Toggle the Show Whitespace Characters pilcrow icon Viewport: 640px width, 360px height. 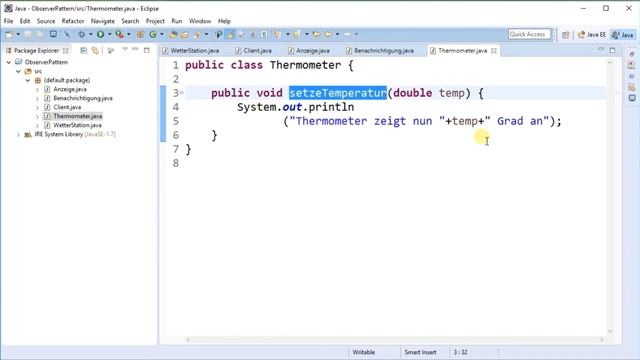pos(264,35)
